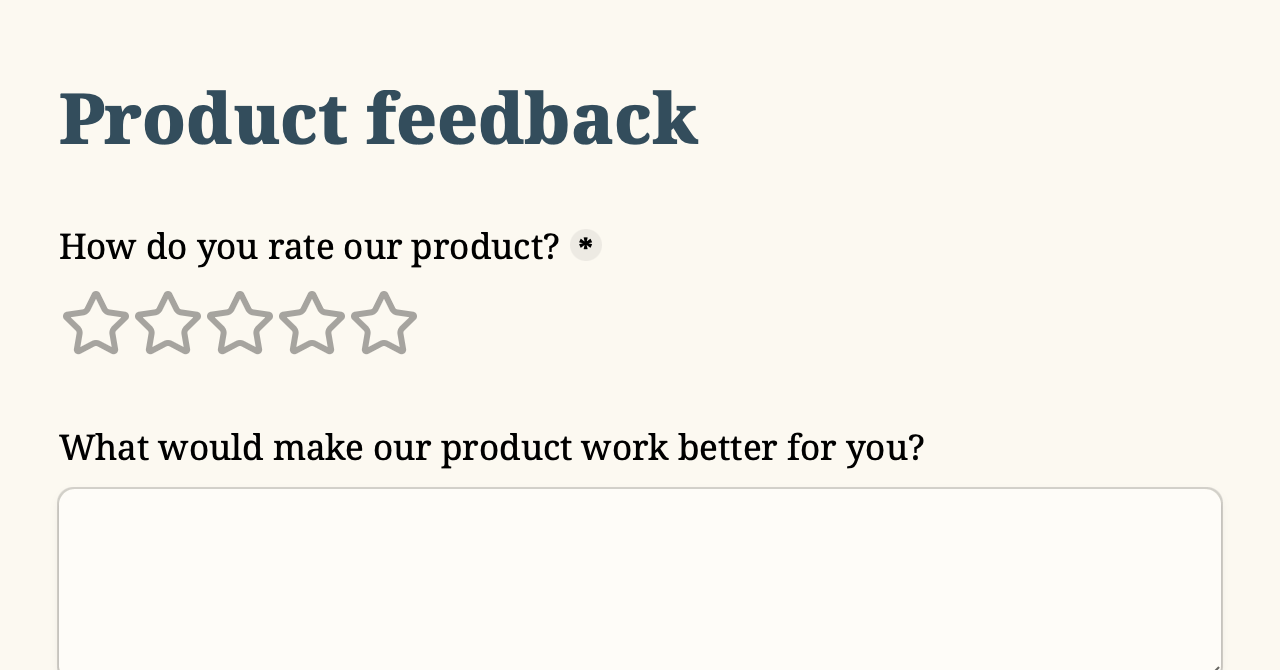Click the "Product feedback" heading
Screen dimensions: 1280x670
(378, 118)
